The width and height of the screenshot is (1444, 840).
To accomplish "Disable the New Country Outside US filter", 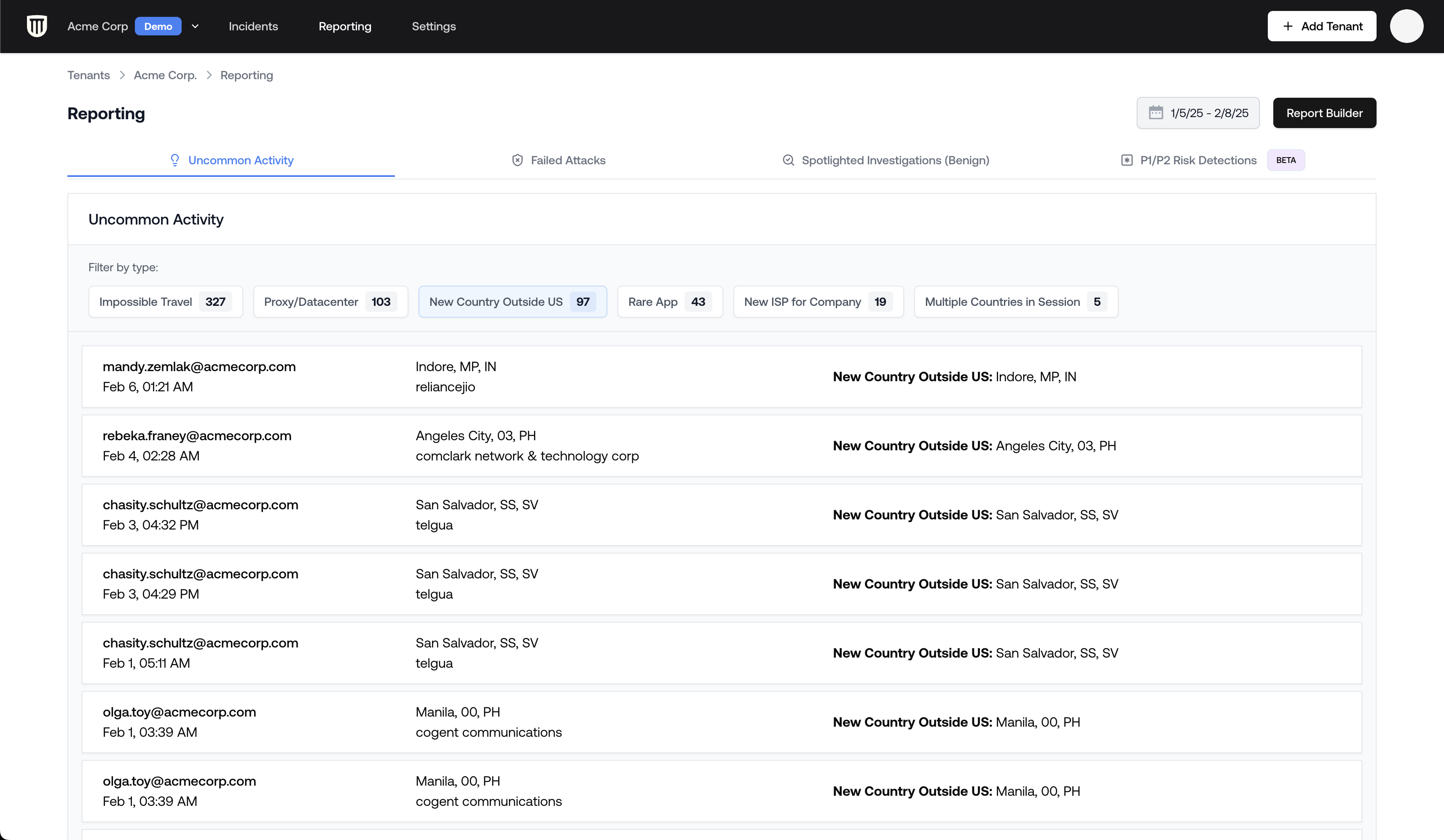I will (x=512, y=302).
